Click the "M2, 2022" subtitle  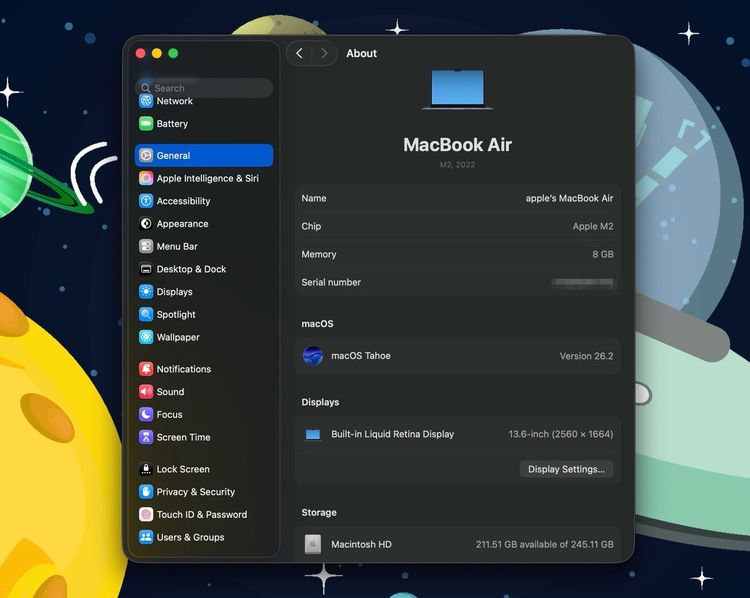click(x=457, y=165)
